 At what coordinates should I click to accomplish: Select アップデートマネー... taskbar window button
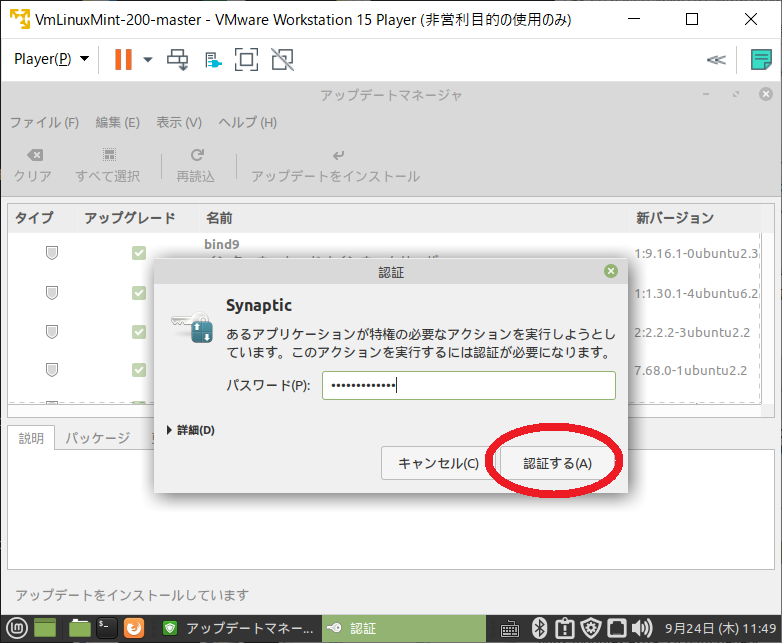238,629
